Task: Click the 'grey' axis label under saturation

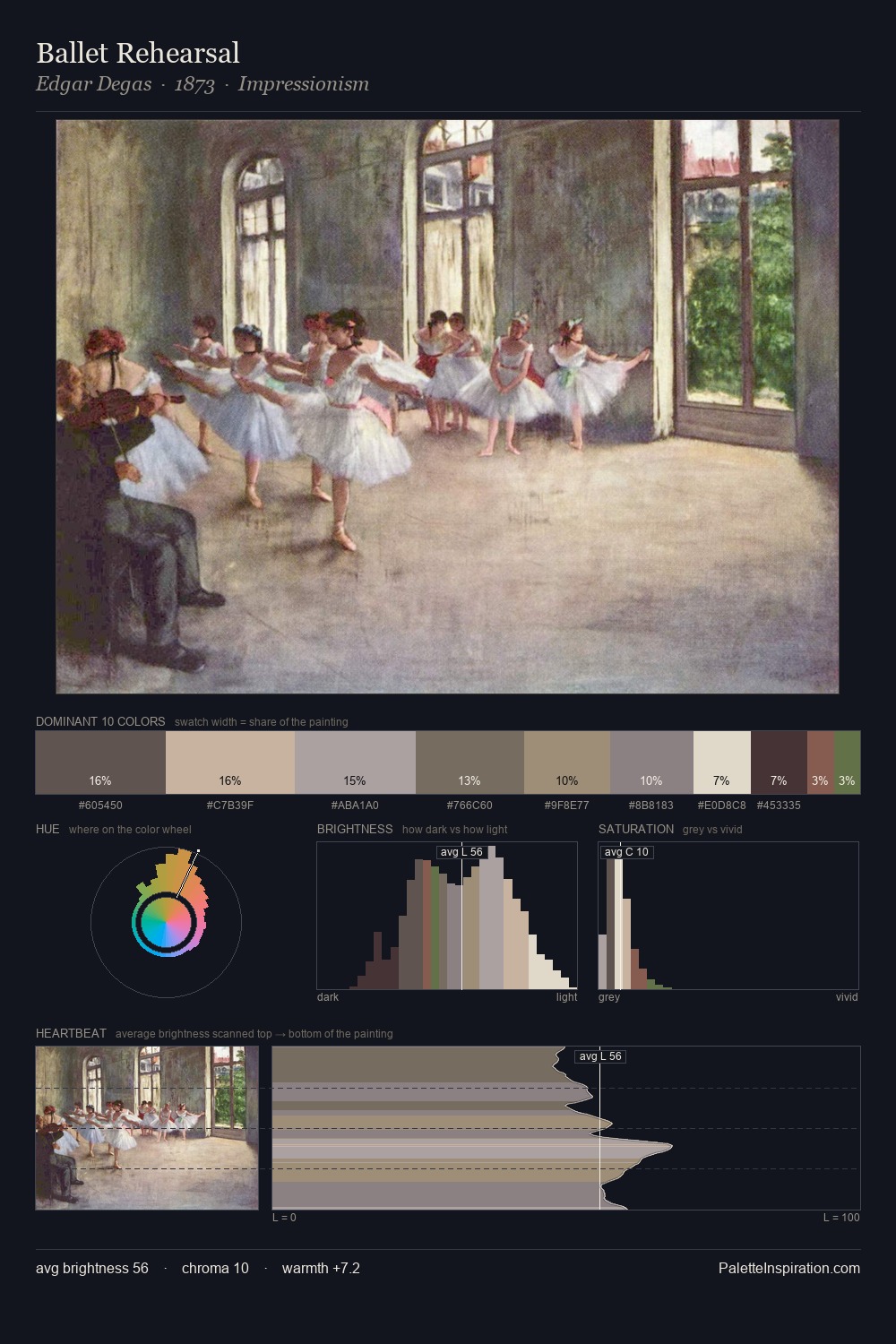Action: pos(609,997)
